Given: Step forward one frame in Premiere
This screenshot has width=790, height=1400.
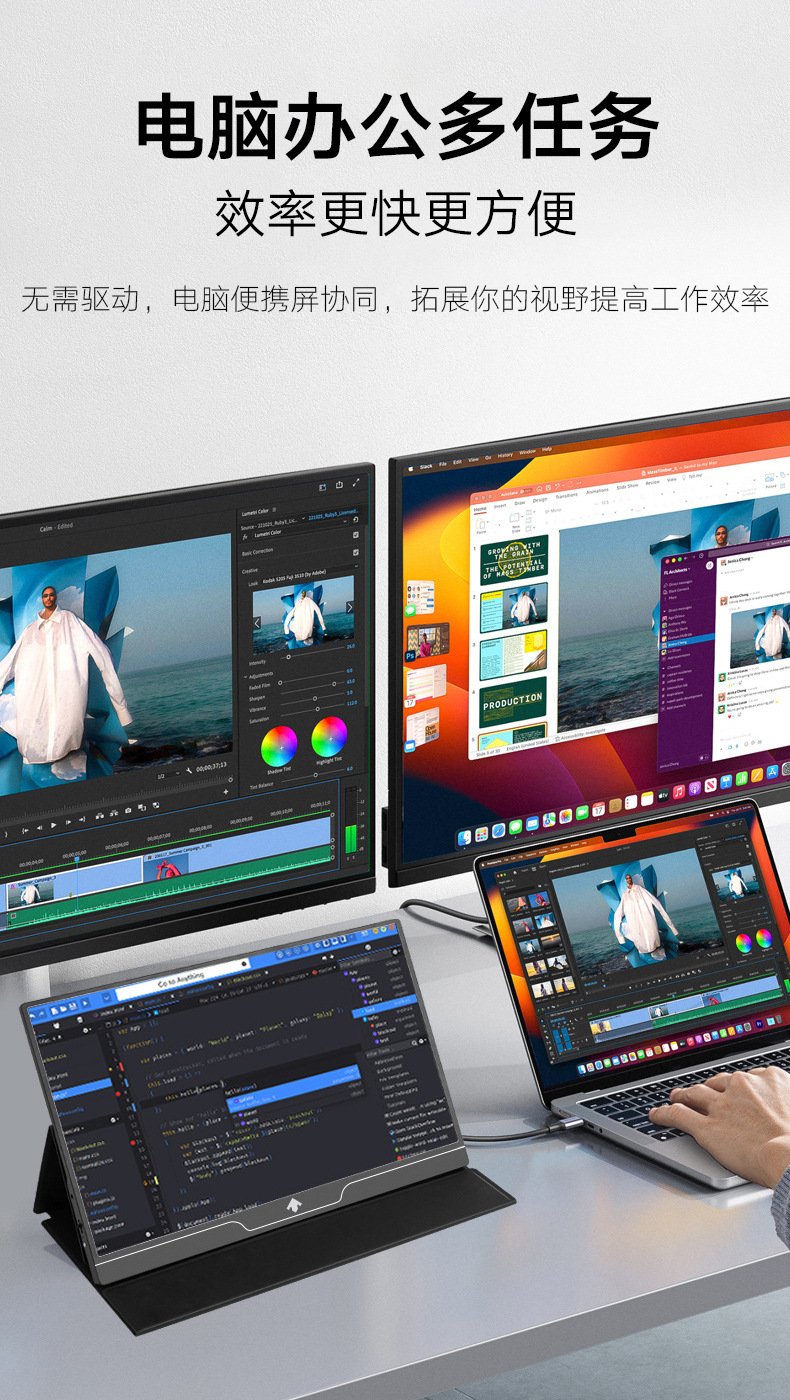Looking at the screenshot, I should click(68, 822).
